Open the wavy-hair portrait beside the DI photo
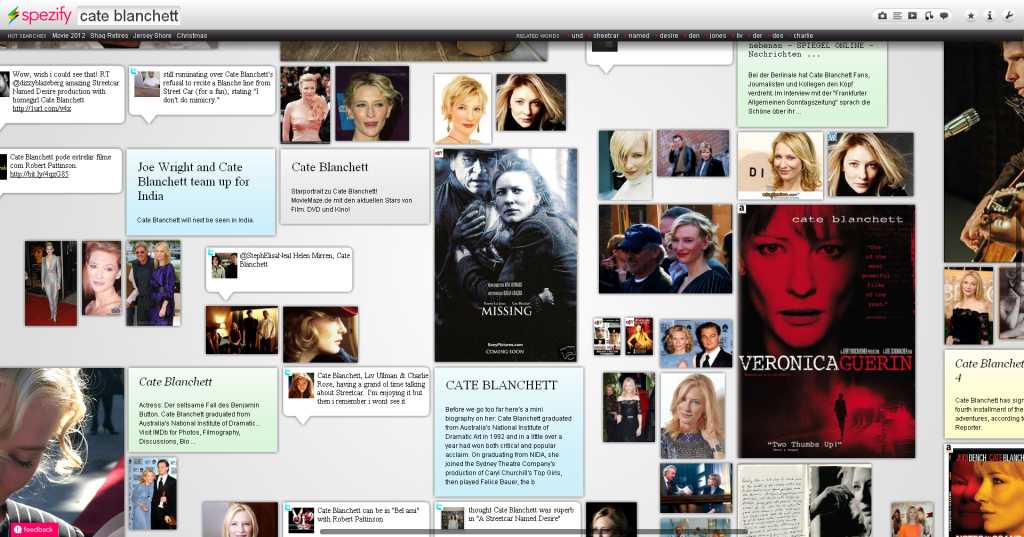 click(871, 165)
